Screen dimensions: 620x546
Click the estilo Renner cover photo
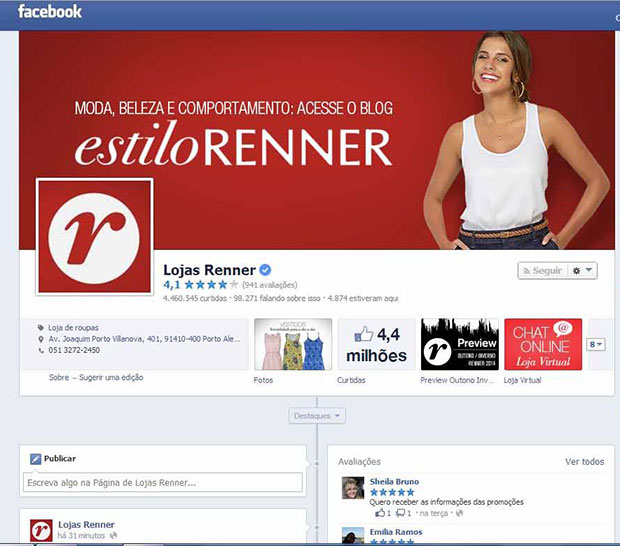pos(317,140)
